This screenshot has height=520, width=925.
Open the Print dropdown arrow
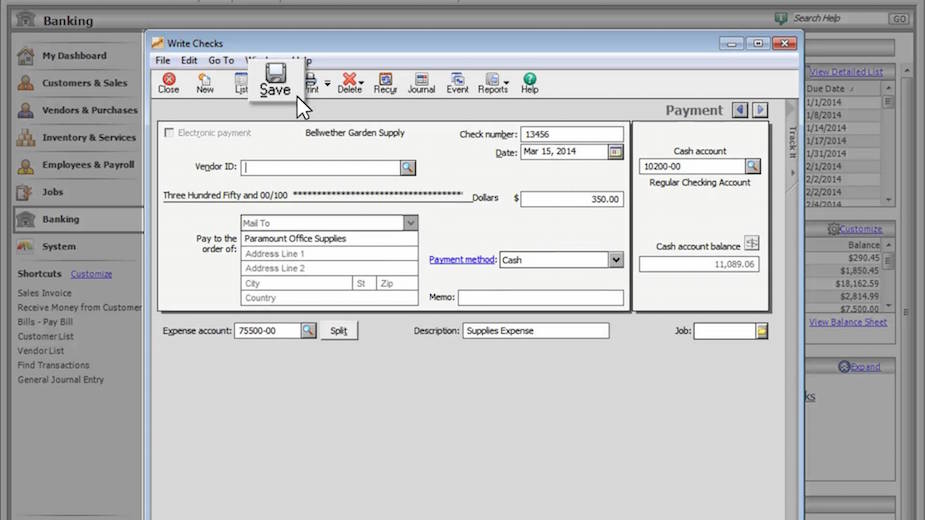(x=327, y=83)
